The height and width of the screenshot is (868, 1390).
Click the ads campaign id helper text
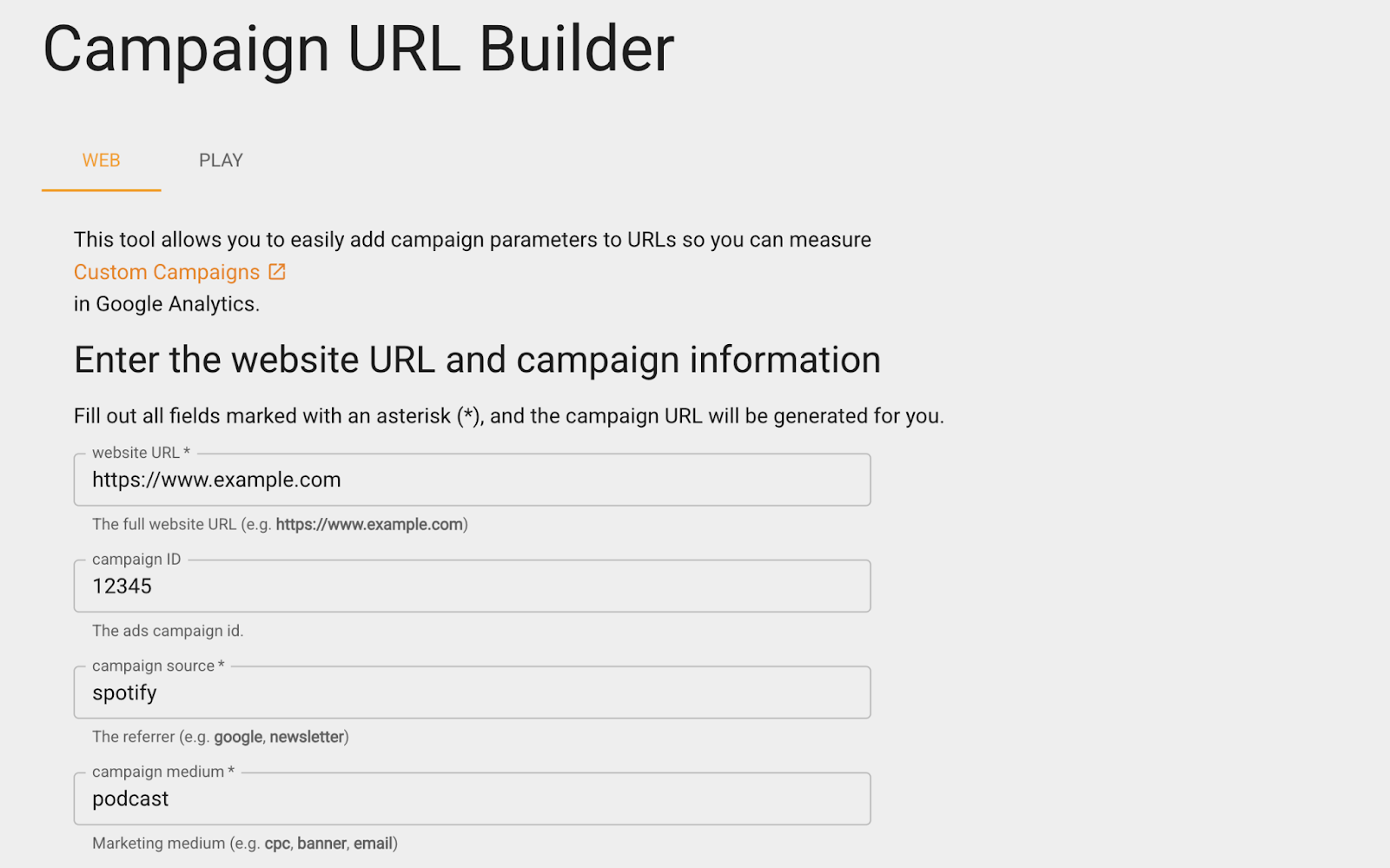168,631
